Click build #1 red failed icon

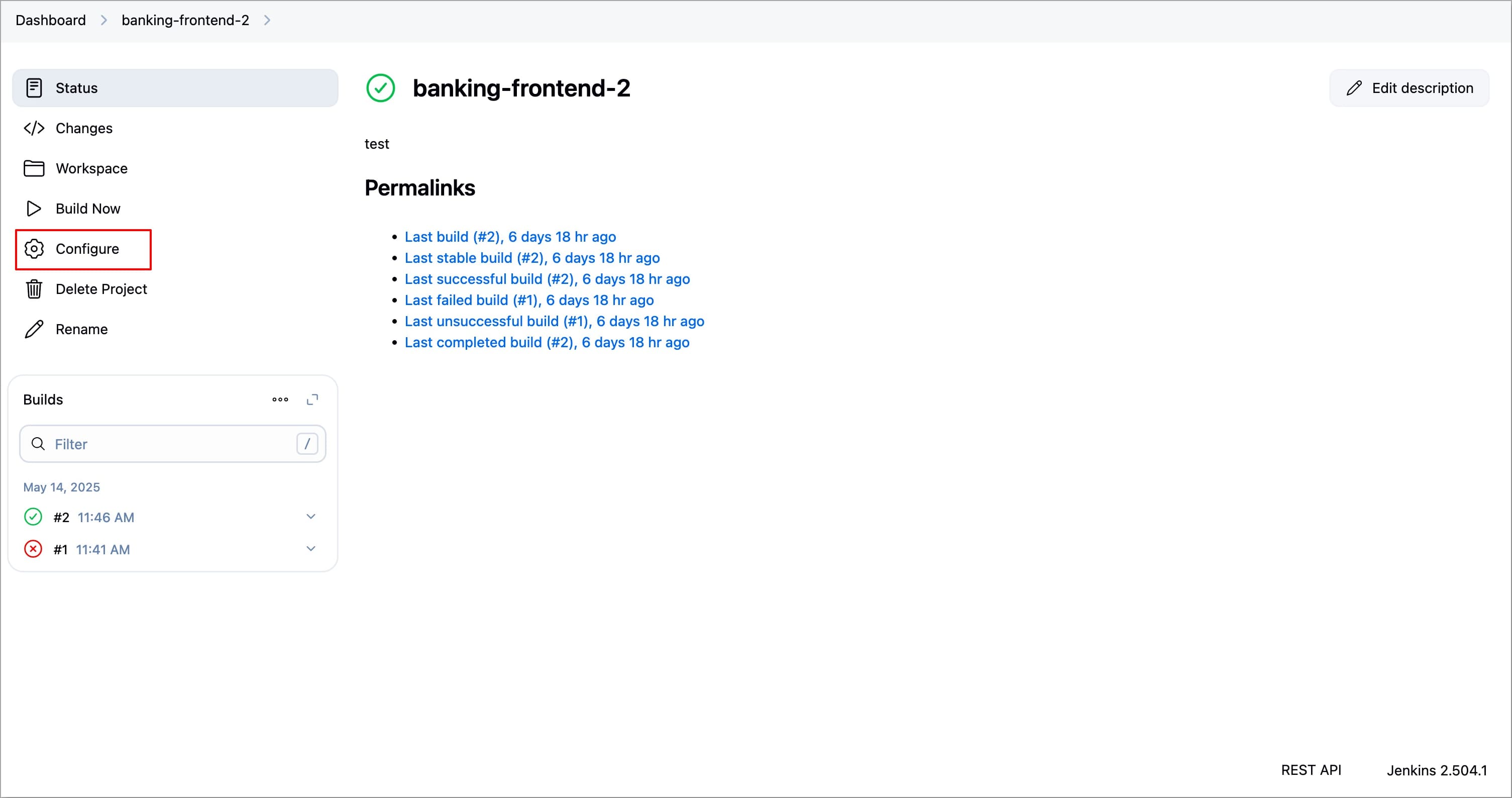coord(33,549)
